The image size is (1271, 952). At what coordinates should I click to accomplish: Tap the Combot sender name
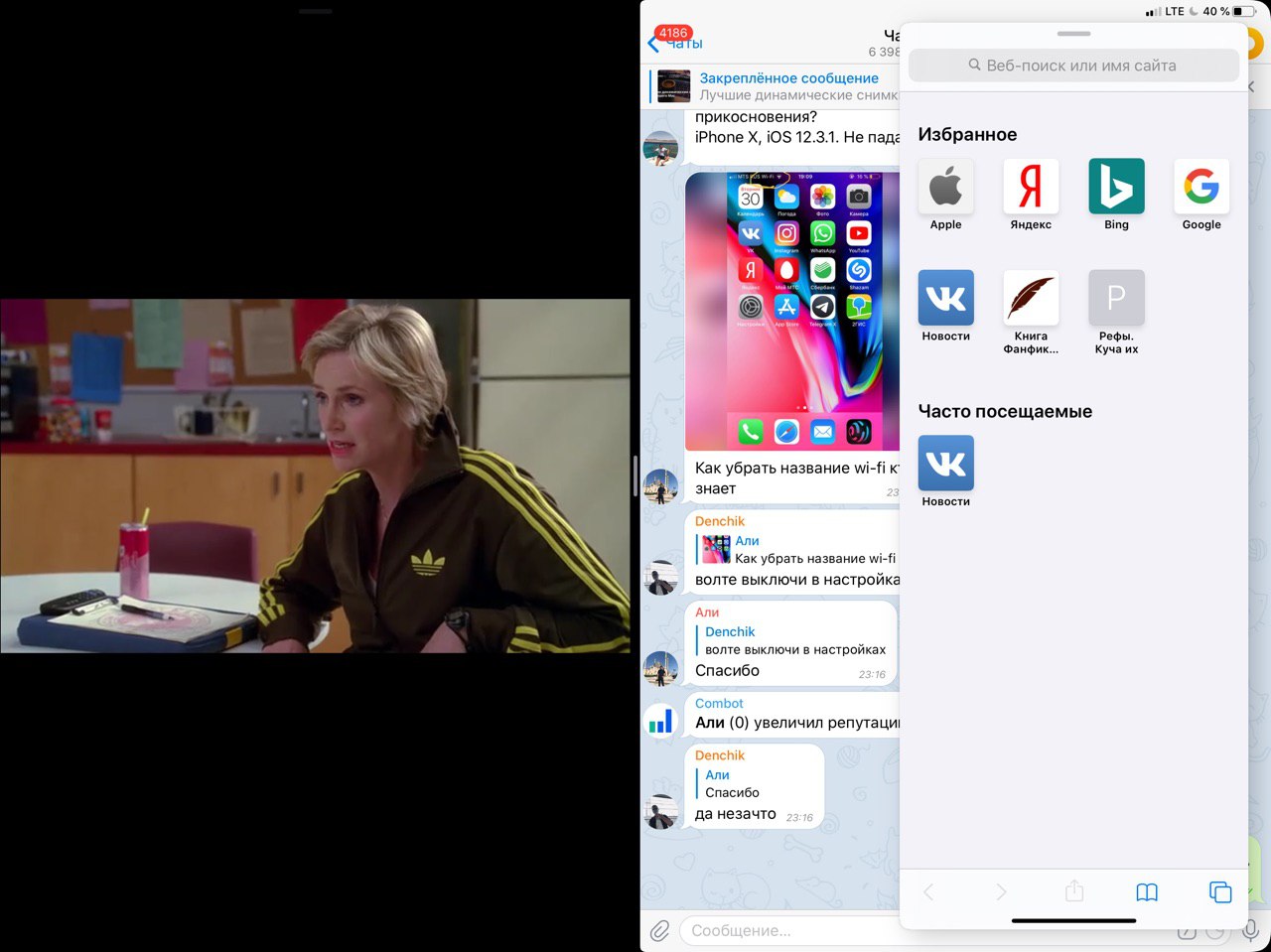pyautogui.click(x=719, y=703)
